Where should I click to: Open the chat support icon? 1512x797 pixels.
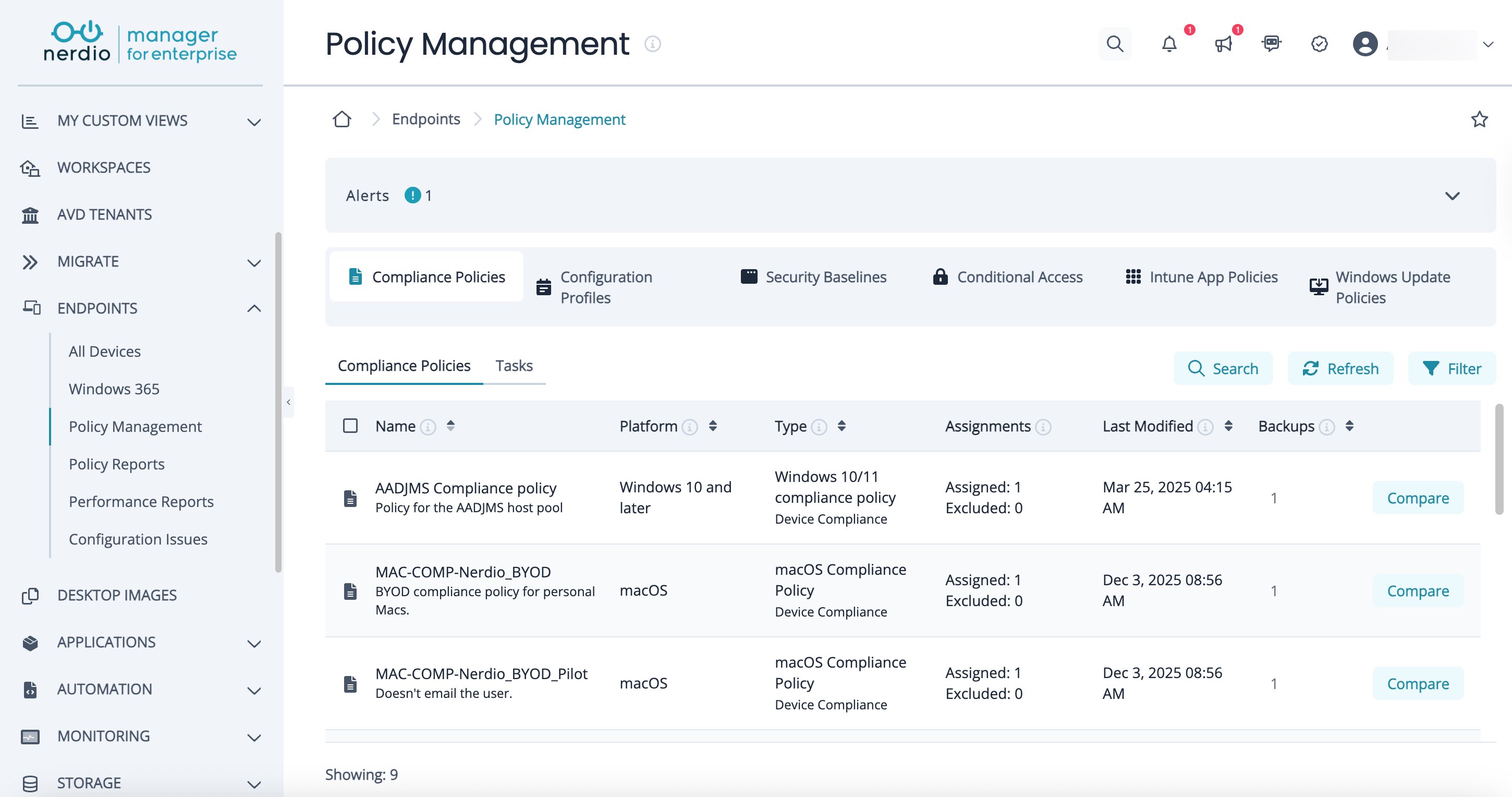point(1271,44)
